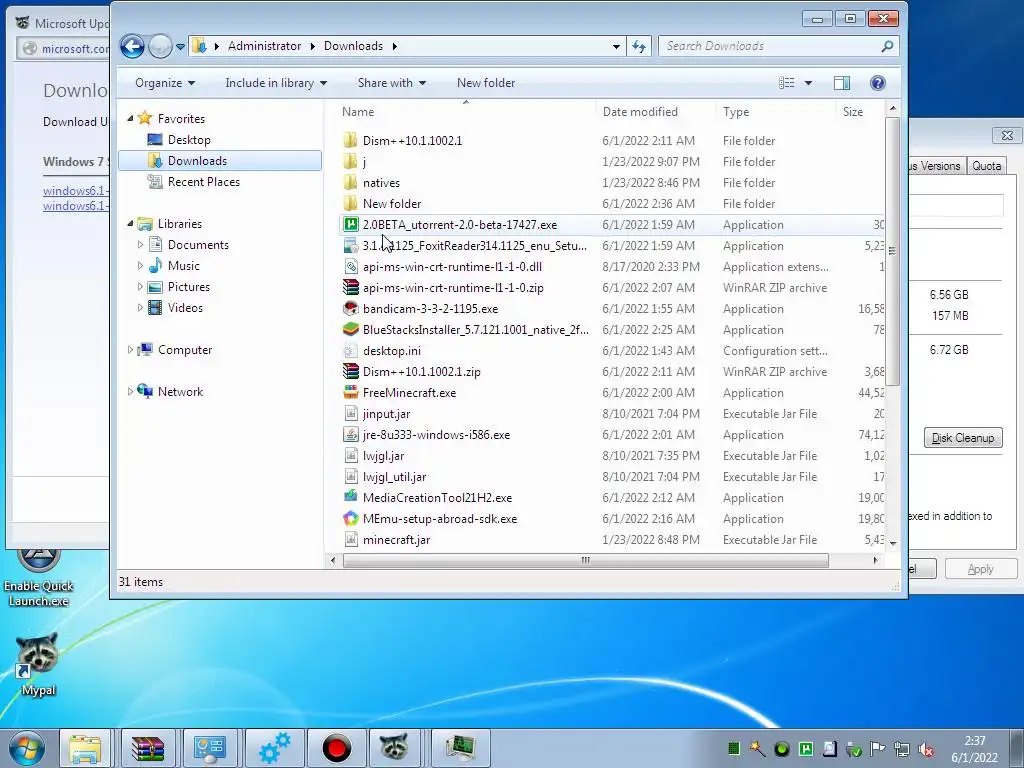
Task: Expand the Computer node
Action: coord(130,350)
